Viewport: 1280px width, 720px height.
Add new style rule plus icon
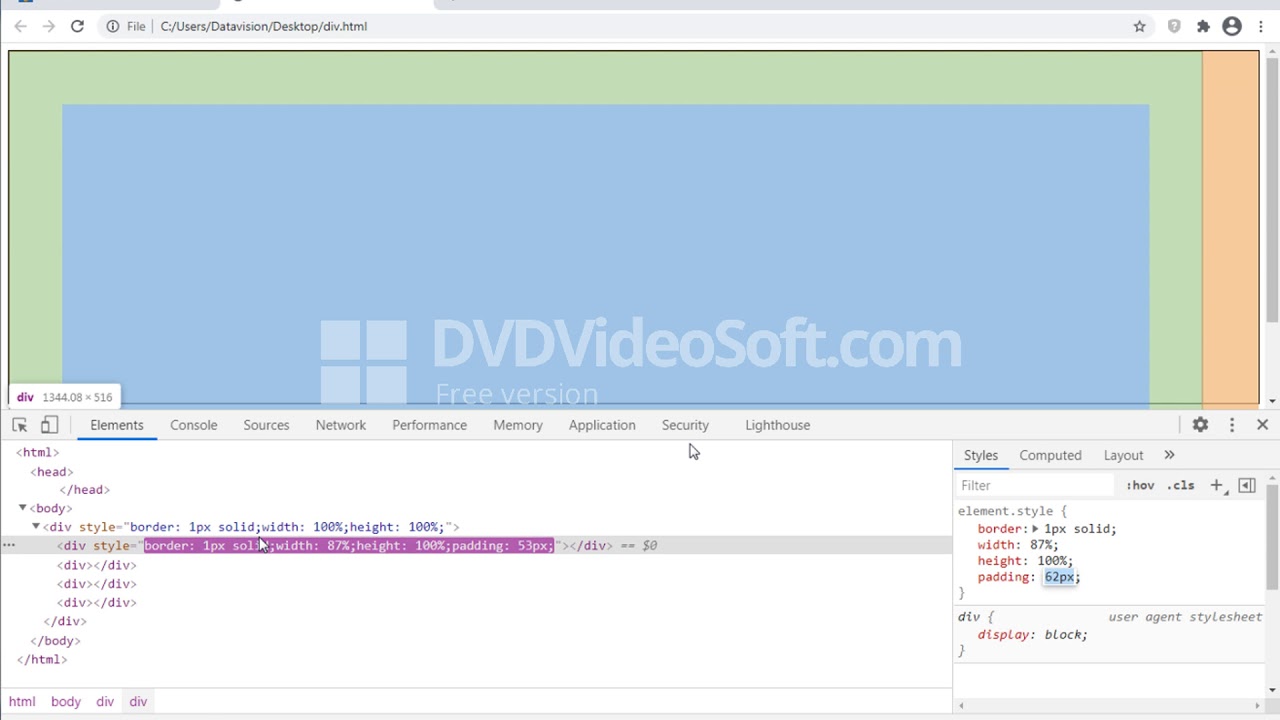coord(1217,485)
